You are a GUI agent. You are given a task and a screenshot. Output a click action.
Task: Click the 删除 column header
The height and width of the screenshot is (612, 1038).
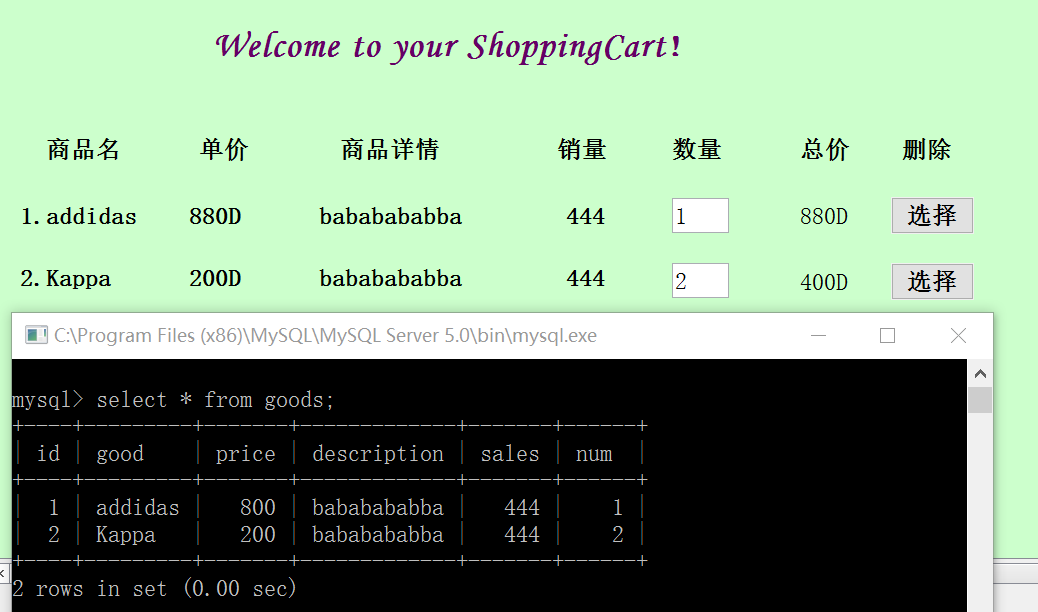click(926, 150)
